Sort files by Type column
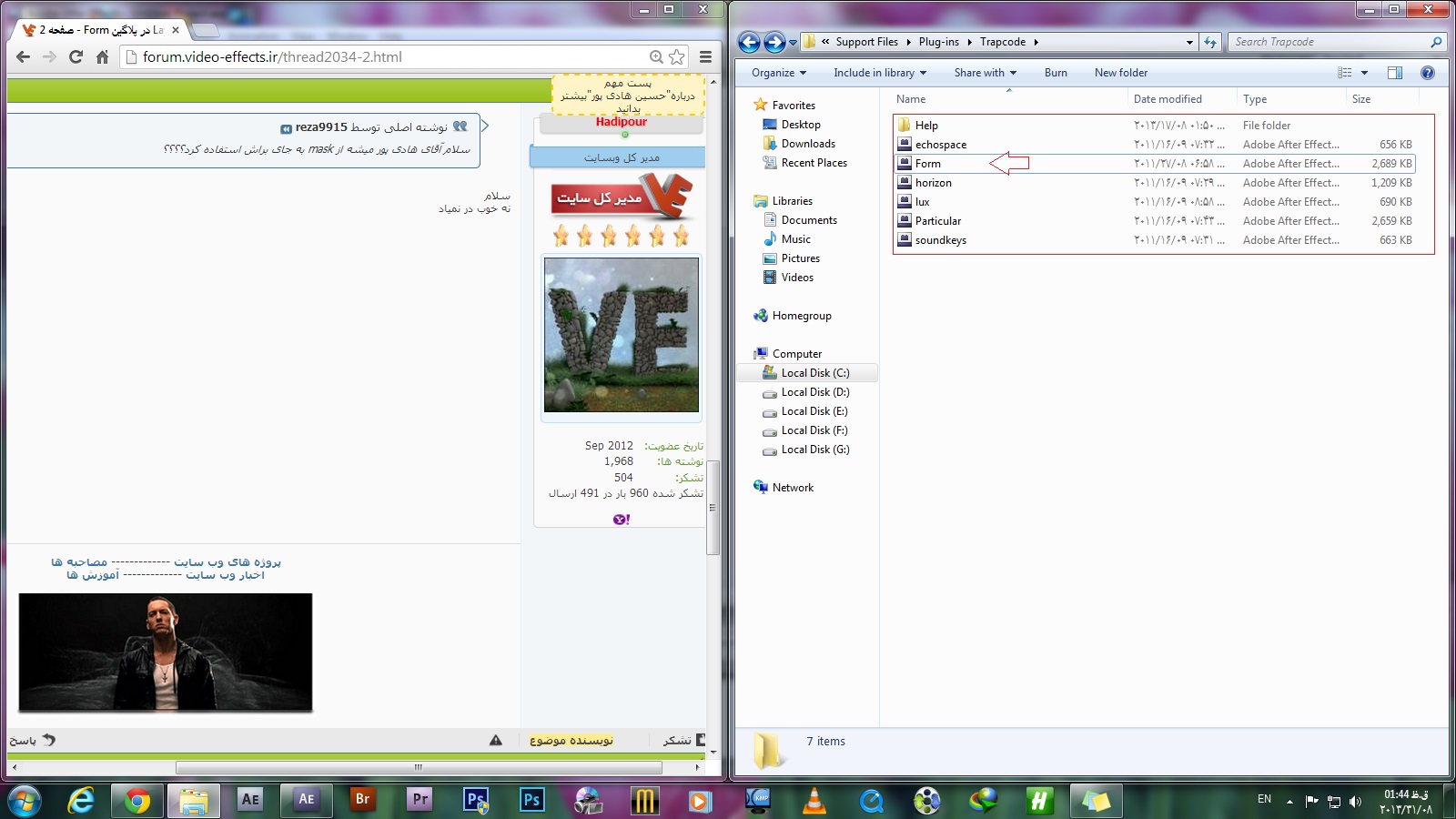The image size is (1456, 819). point(1255,99)
